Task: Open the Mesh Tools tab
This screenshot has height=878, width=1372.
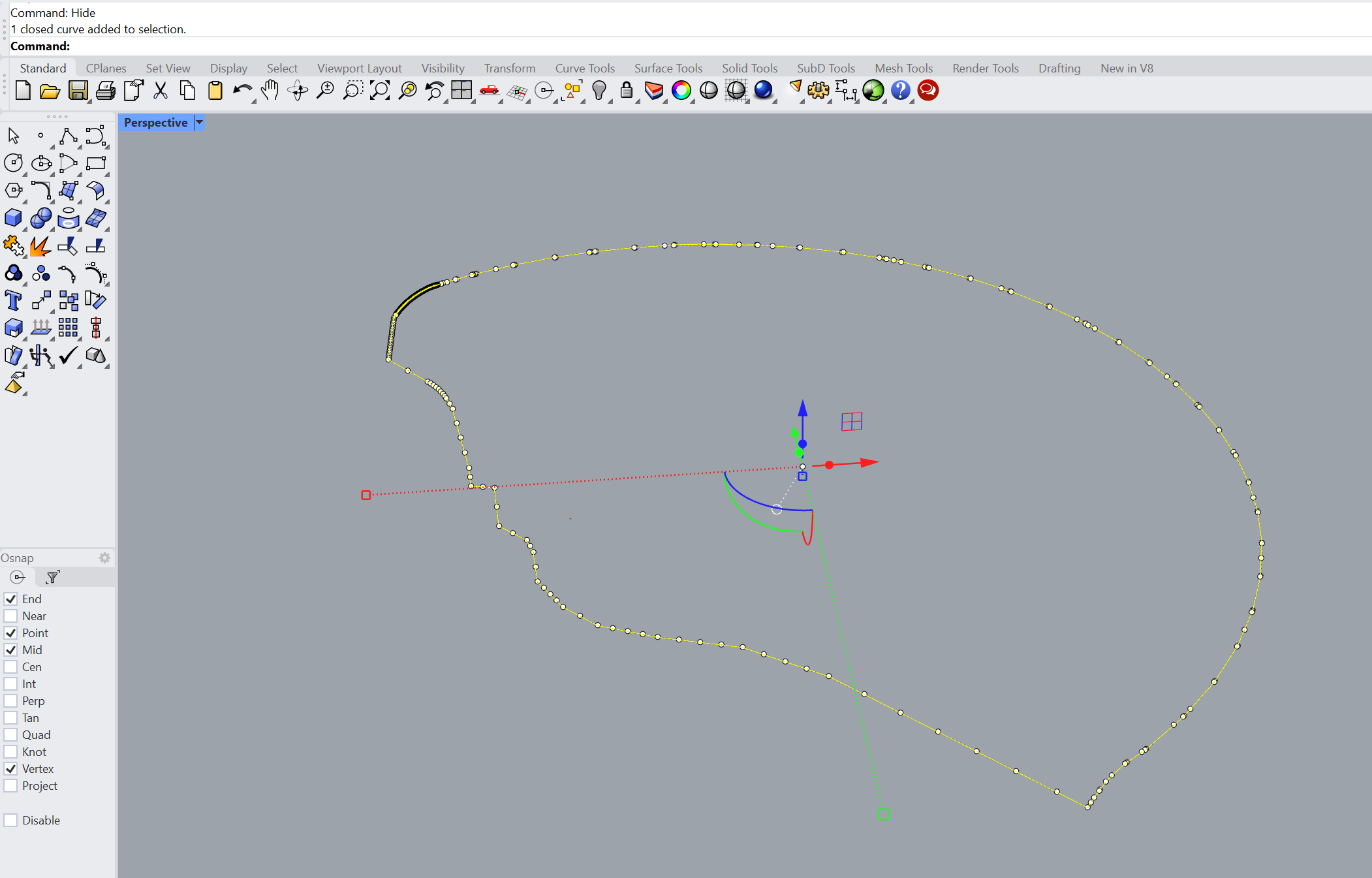Action: pos(903,68)
